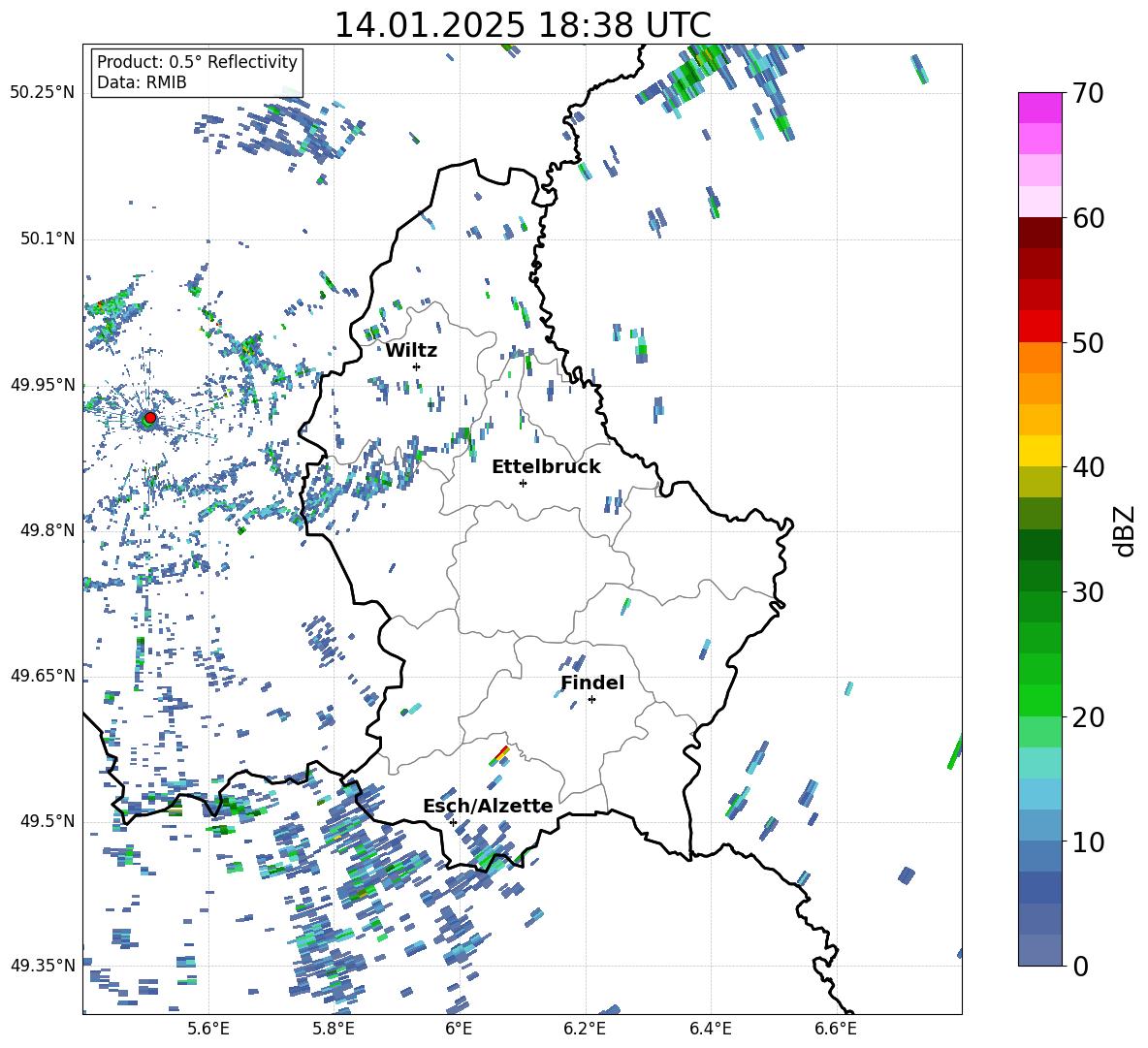The image size is (1148, 1048).
Task: Click the Esch/Alzette city label
Action: click(488, 806)
